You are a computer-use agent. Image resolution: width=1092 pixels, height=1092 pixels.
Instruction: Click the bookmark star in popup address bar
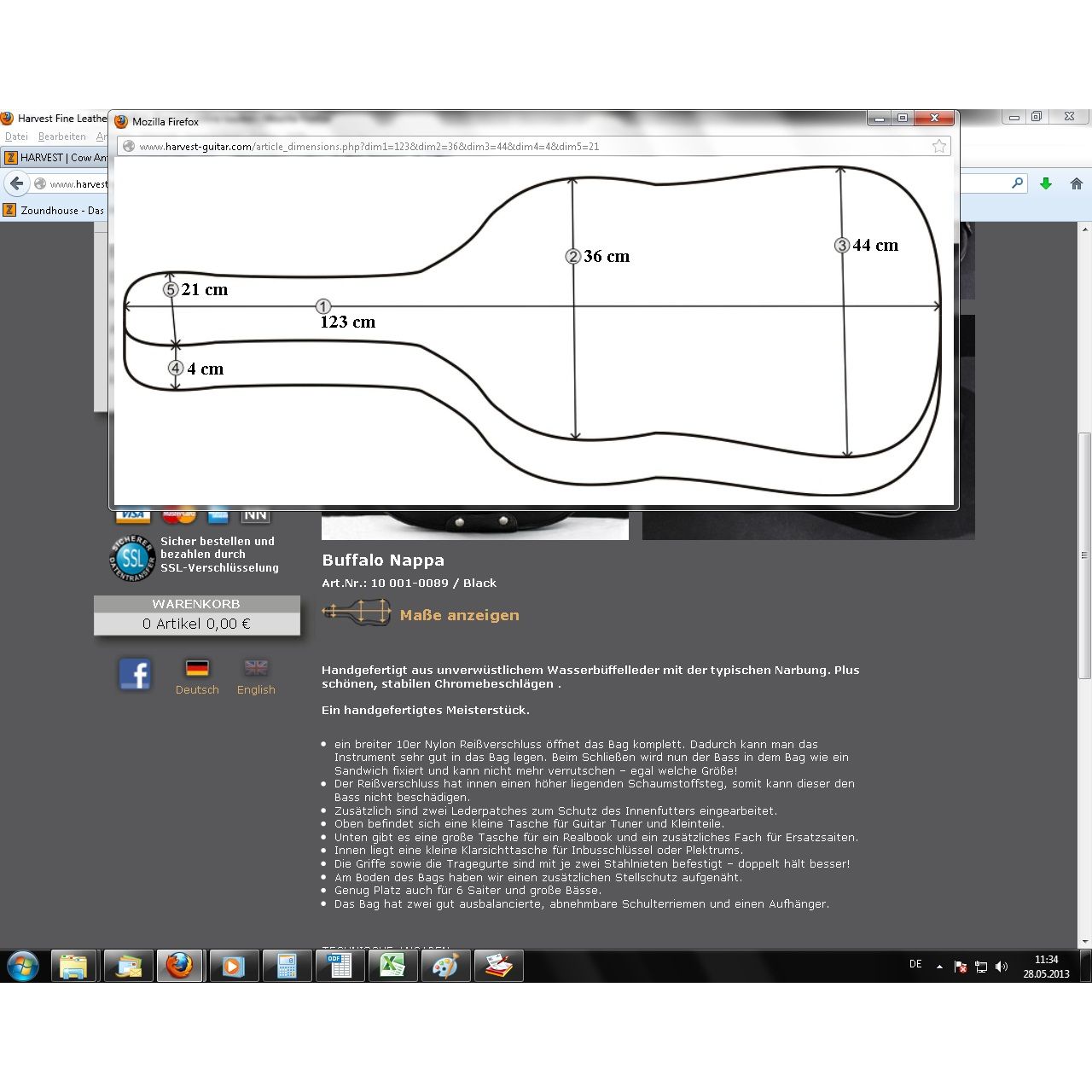pos(939,146)
